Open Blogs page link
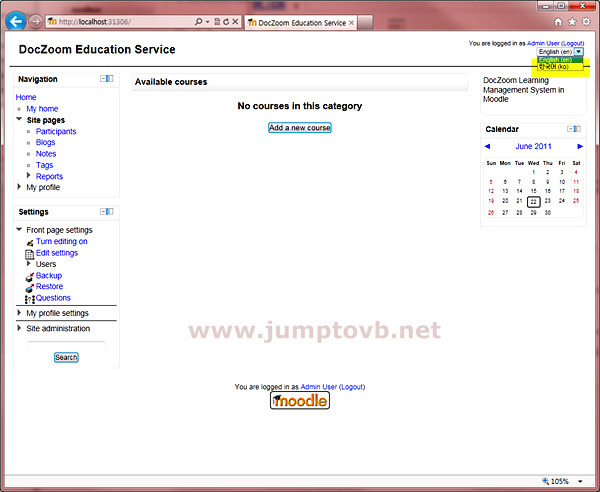Viewport: 600px width, 492px height. coord(46,142)
